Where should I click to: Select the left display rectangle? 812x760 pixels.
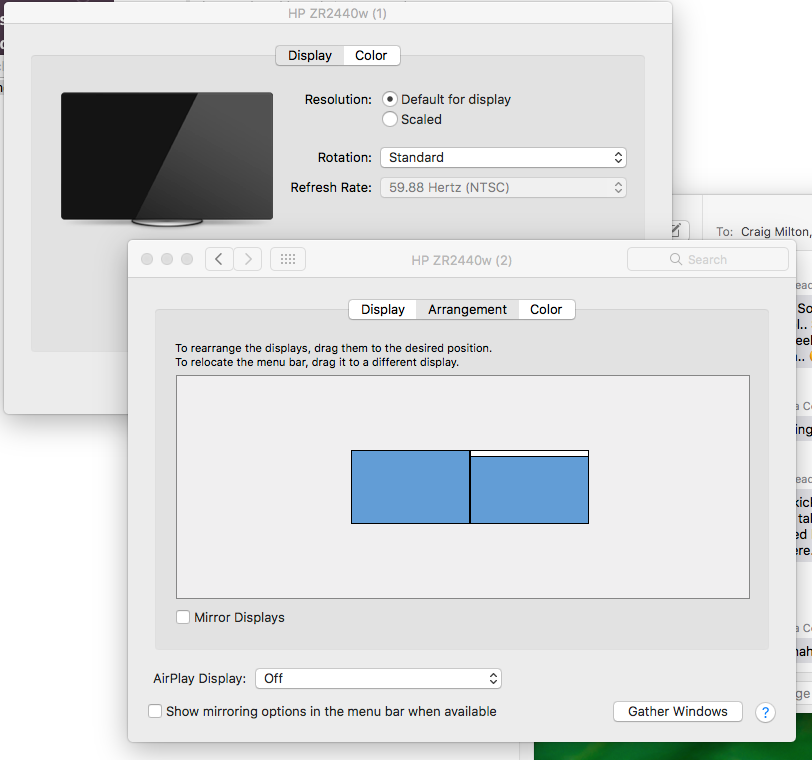410,487
